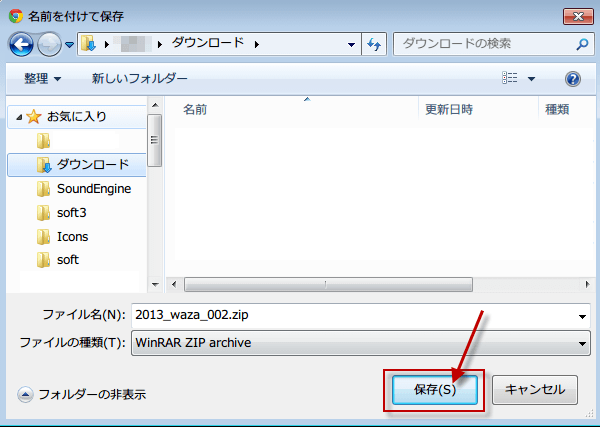Open recent locations dropdown arrow
The width and height of the screenshot is (600, 427).
[x=69, y=45]
